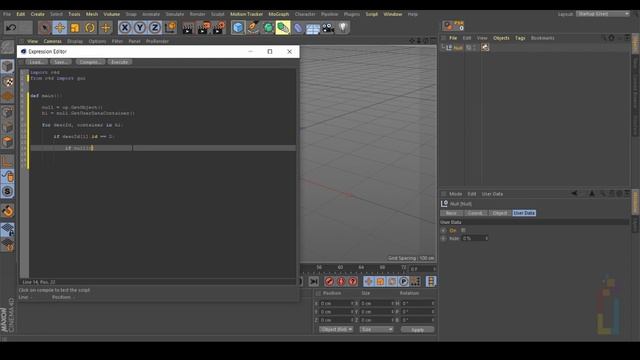Click the Python tag on Null object
Viewport: 640px width, 360px height.
485,48
